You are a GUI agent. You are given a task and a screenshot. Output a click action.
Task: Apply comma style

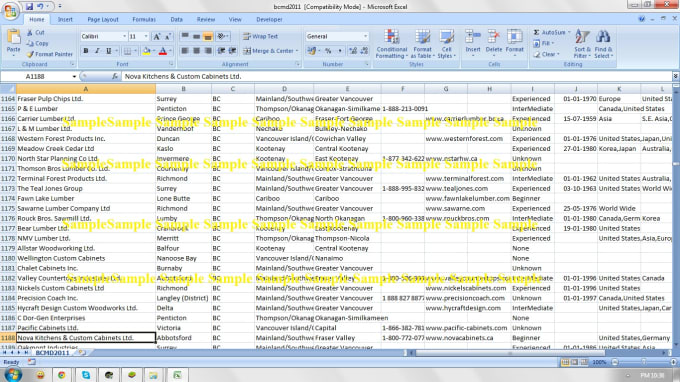pyautogui.click(x=340, y=51)
